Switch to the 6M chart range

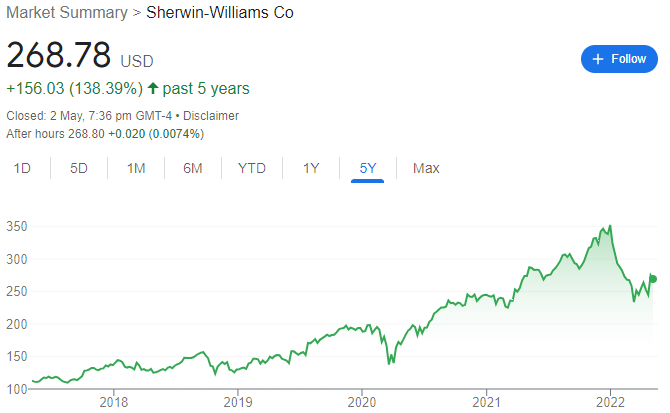[193, 168]
